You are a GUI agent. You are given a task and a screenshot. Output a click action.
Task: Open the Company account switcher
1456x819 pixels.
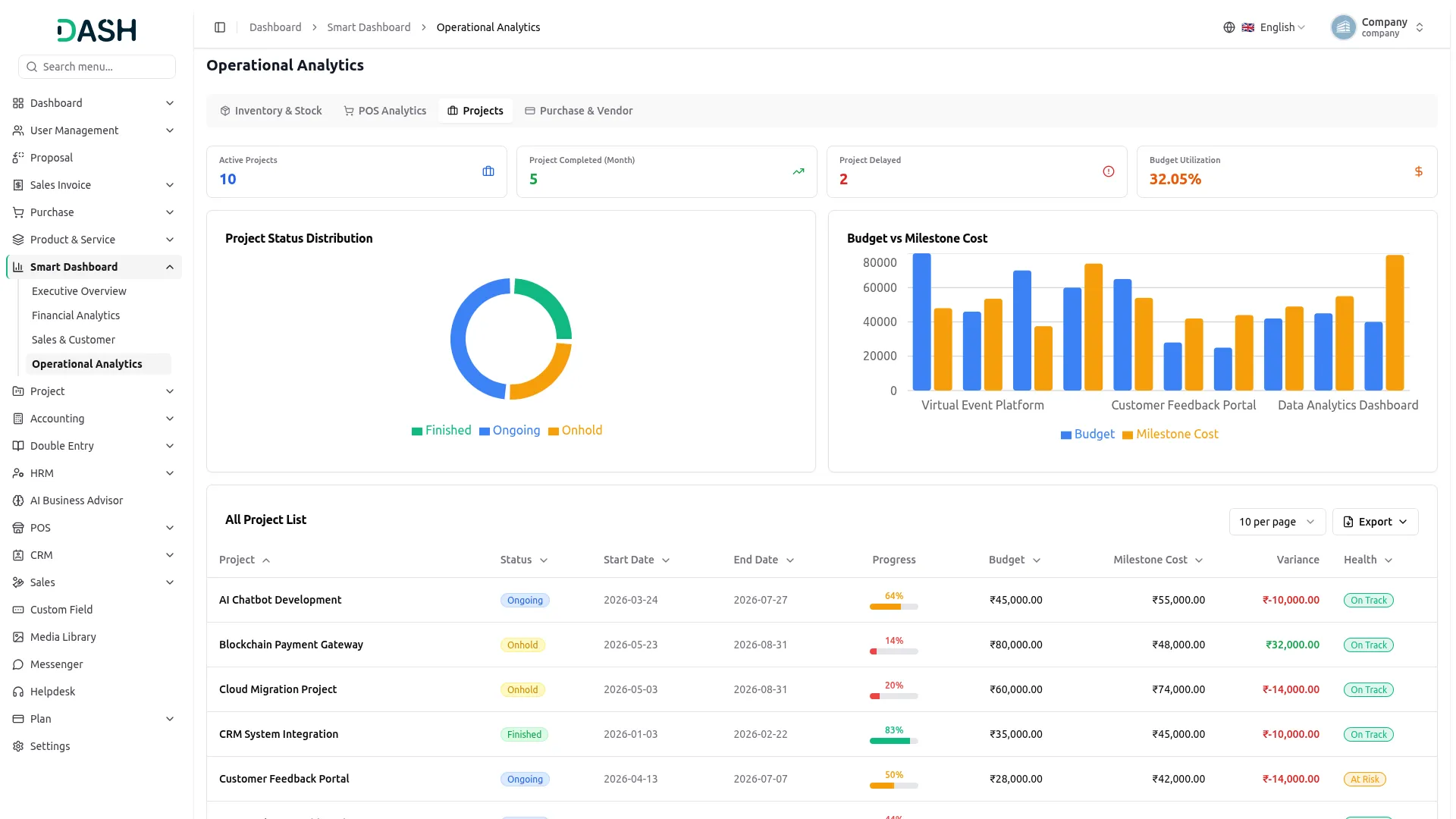(x=1377, y=27)
